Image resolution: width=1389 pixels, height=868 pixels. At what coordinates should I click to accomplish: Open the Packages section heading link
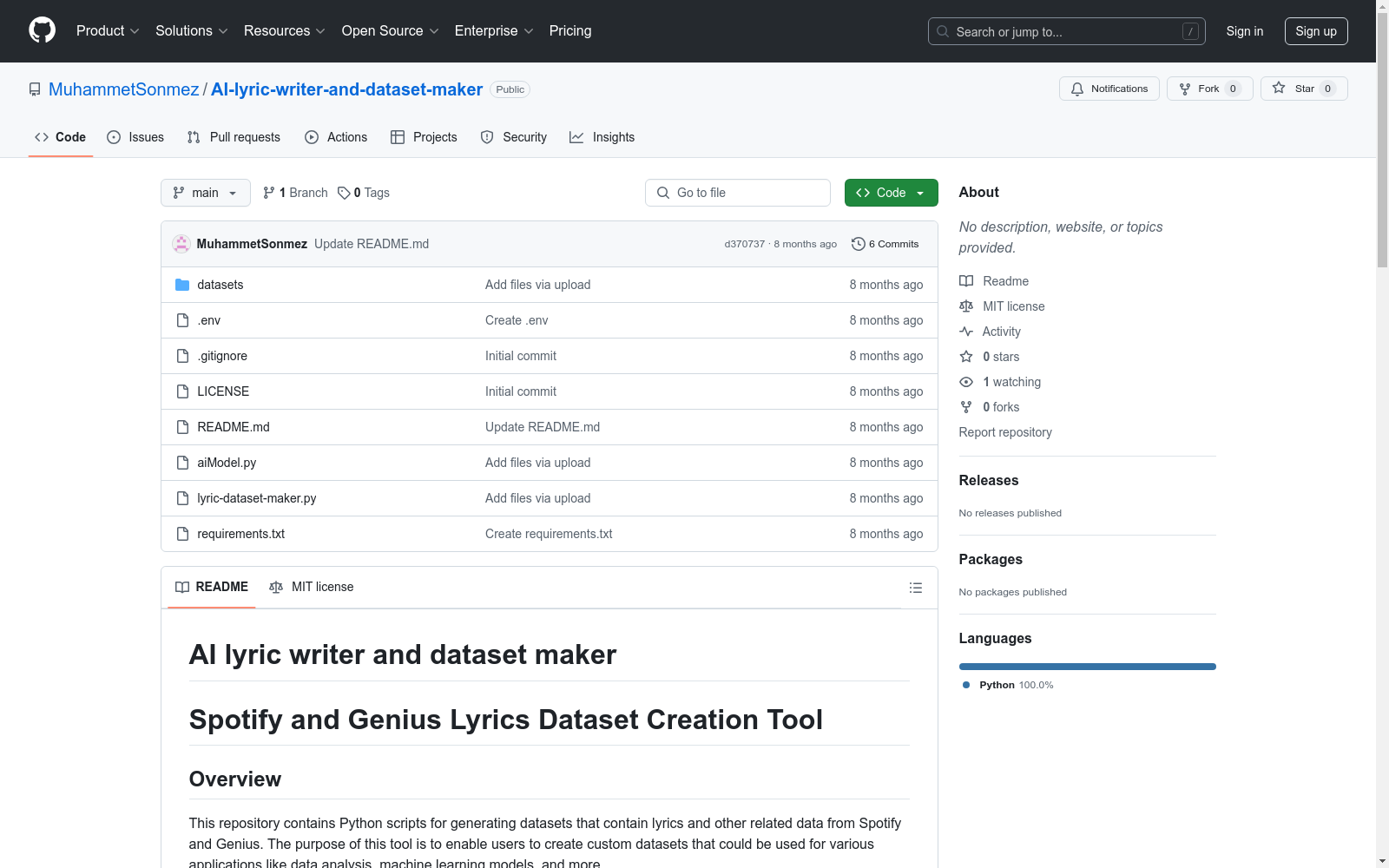coord(991,559)
